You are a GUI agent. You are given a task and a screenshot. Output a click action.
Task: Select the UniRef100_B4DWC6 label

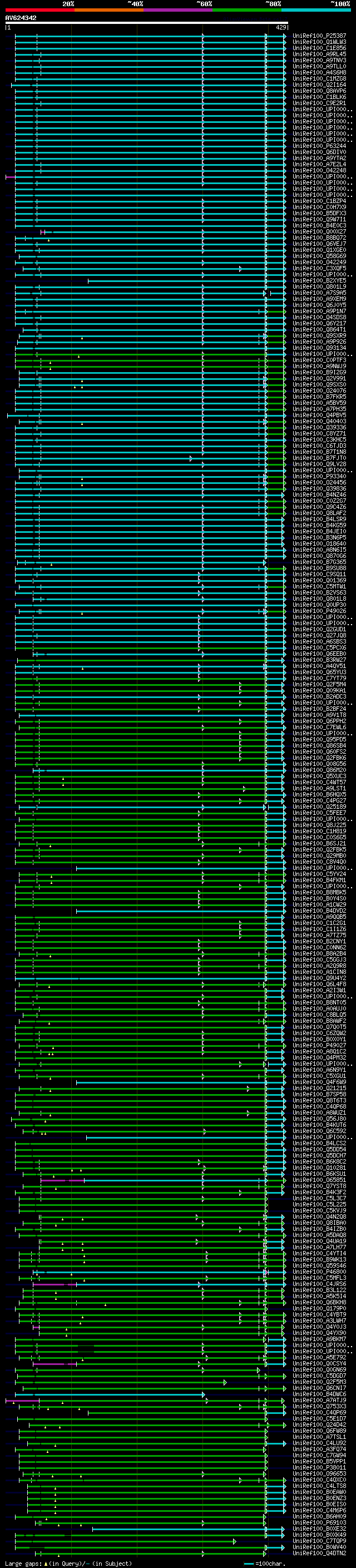tap(319, 1394)
